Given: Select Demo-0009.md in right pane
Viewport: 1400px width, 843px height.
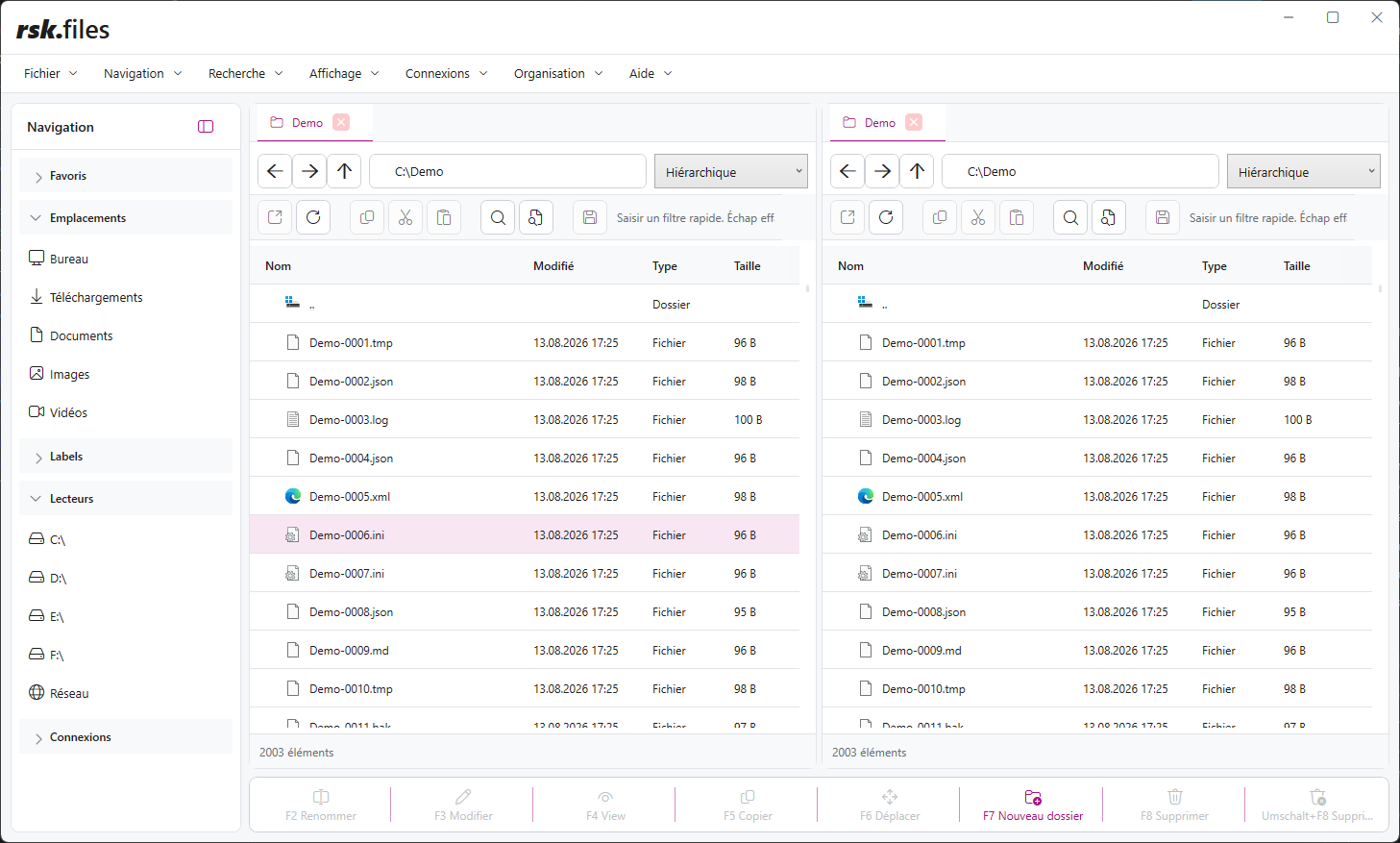Looking at the screenshot, I should point(1097,650).
